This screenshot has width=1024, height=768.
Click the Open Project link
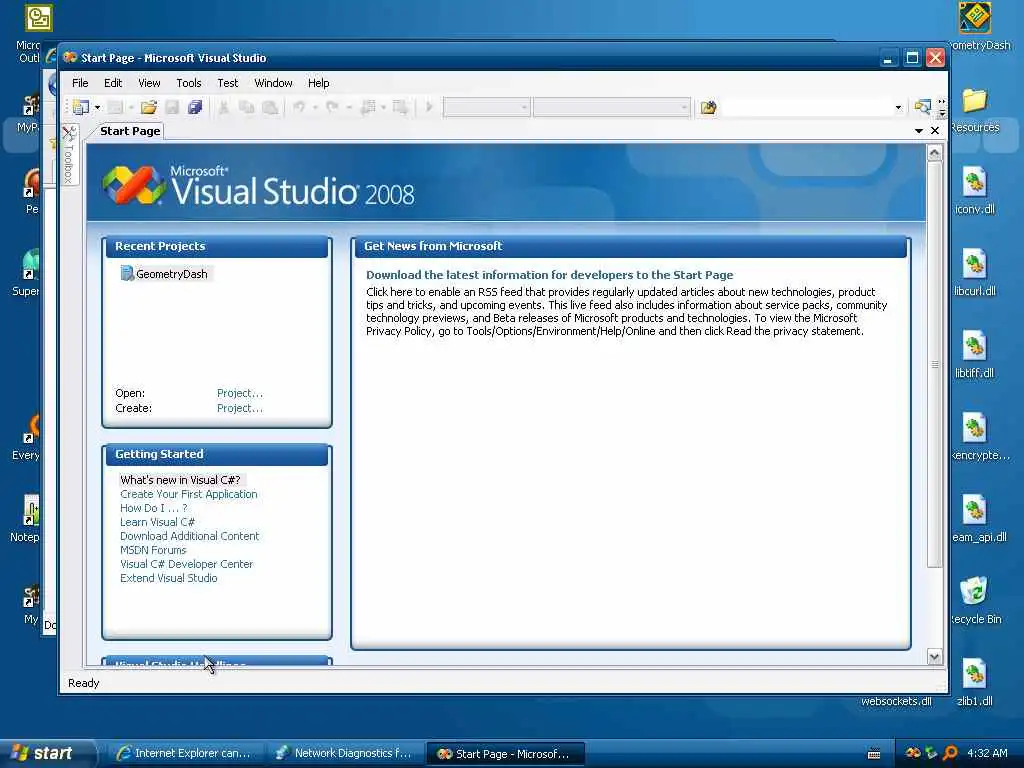(x=240, y=393)
